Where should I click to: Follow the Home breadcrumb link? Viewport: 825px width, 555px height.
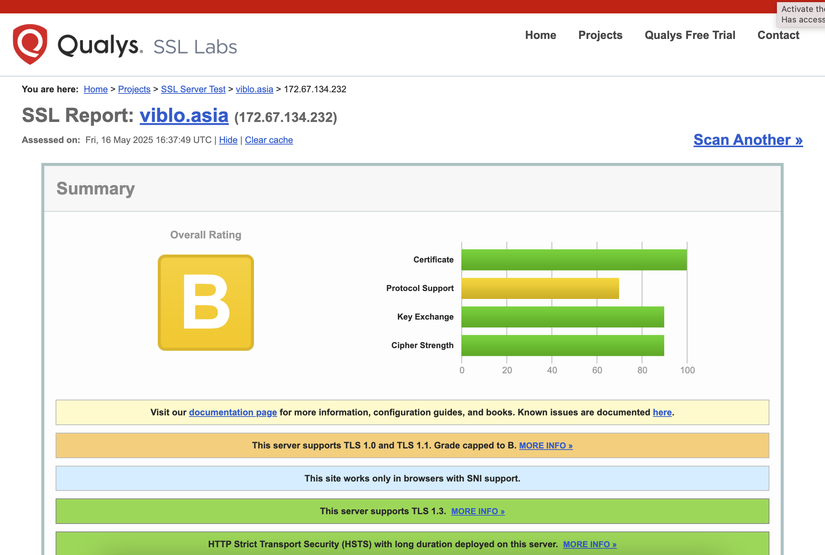point(95,89)
